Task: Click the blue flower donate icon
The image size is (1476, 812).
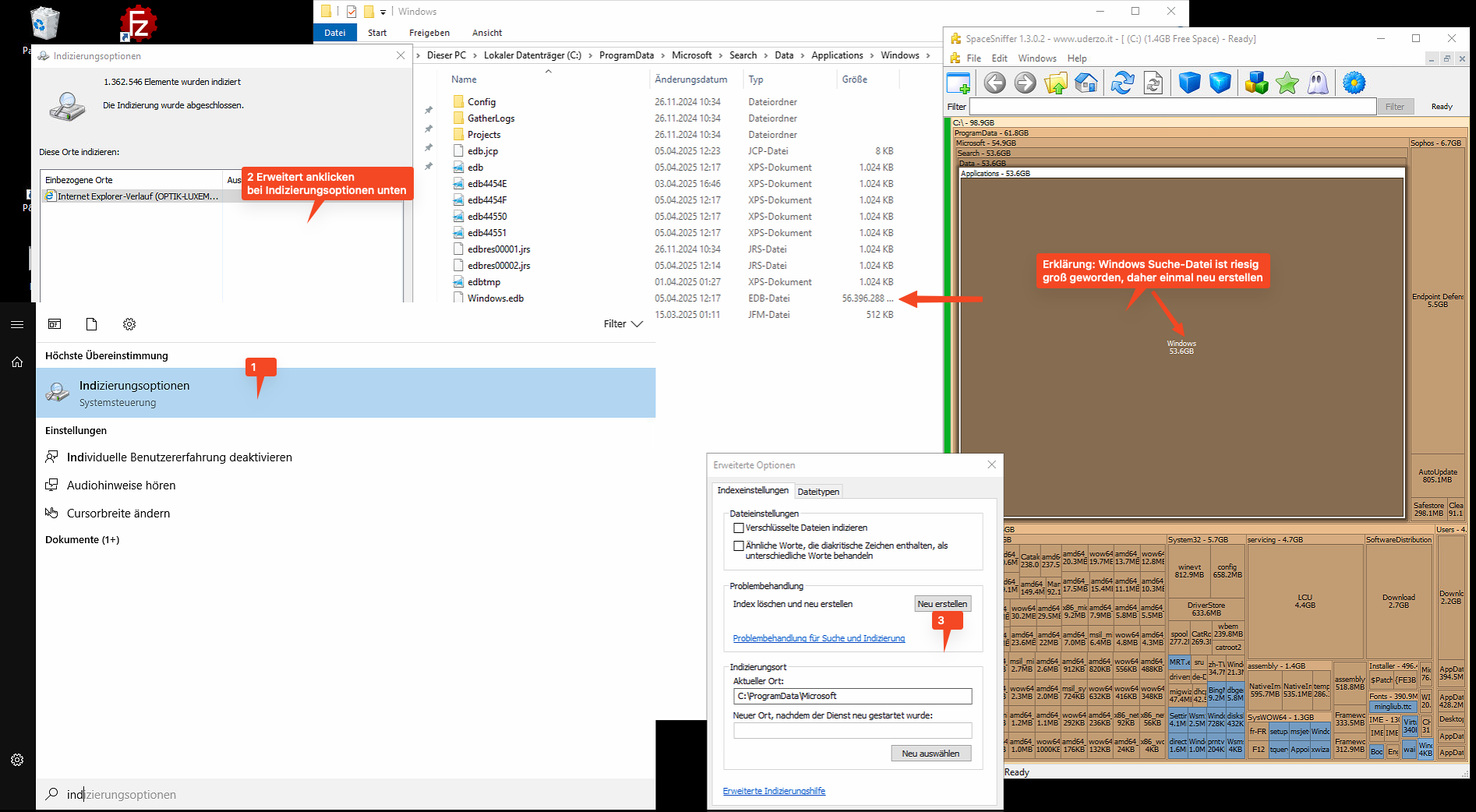Action: pyautogui.click(x=1354, y=83)
